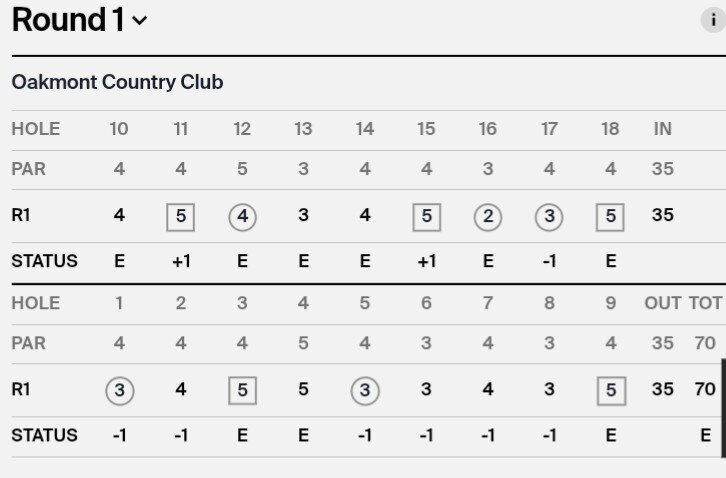Click the IN column header
The height and width of the screenshot is (478, 726).
663,129
